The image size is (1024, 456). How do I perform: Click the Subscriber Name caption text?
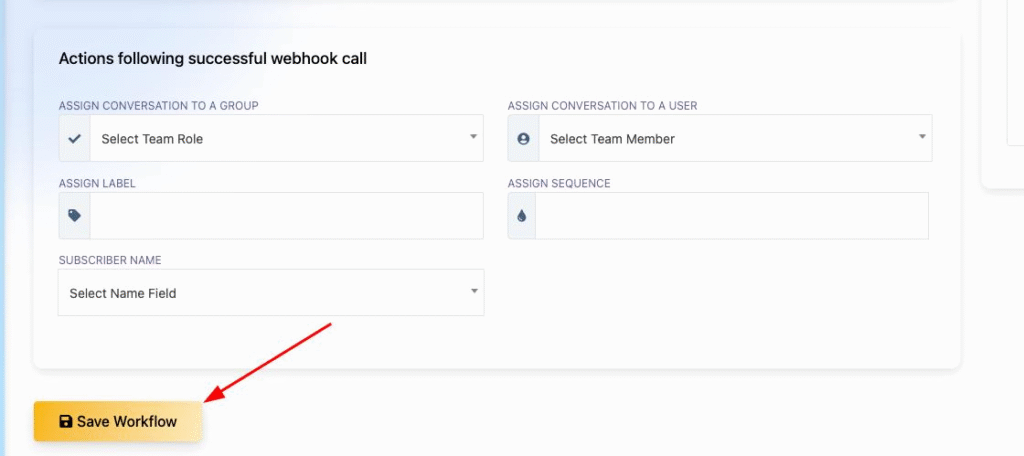point(110,261)
